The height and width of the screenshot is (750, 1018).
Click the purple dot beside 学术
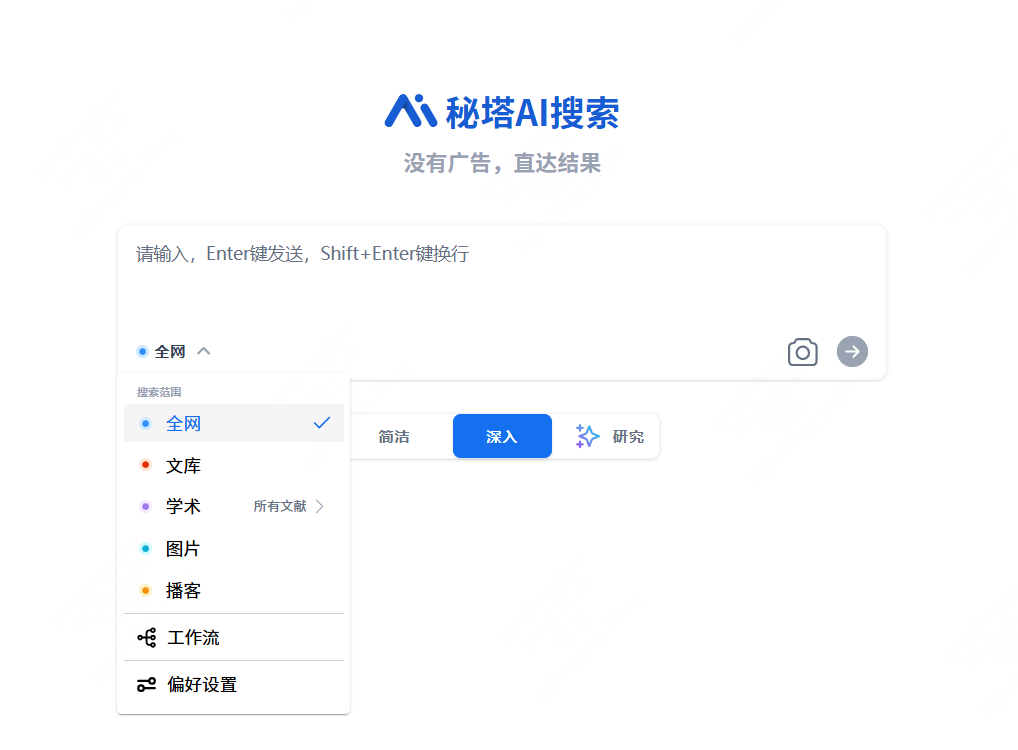pyautogui.click(x=145, y=506)
